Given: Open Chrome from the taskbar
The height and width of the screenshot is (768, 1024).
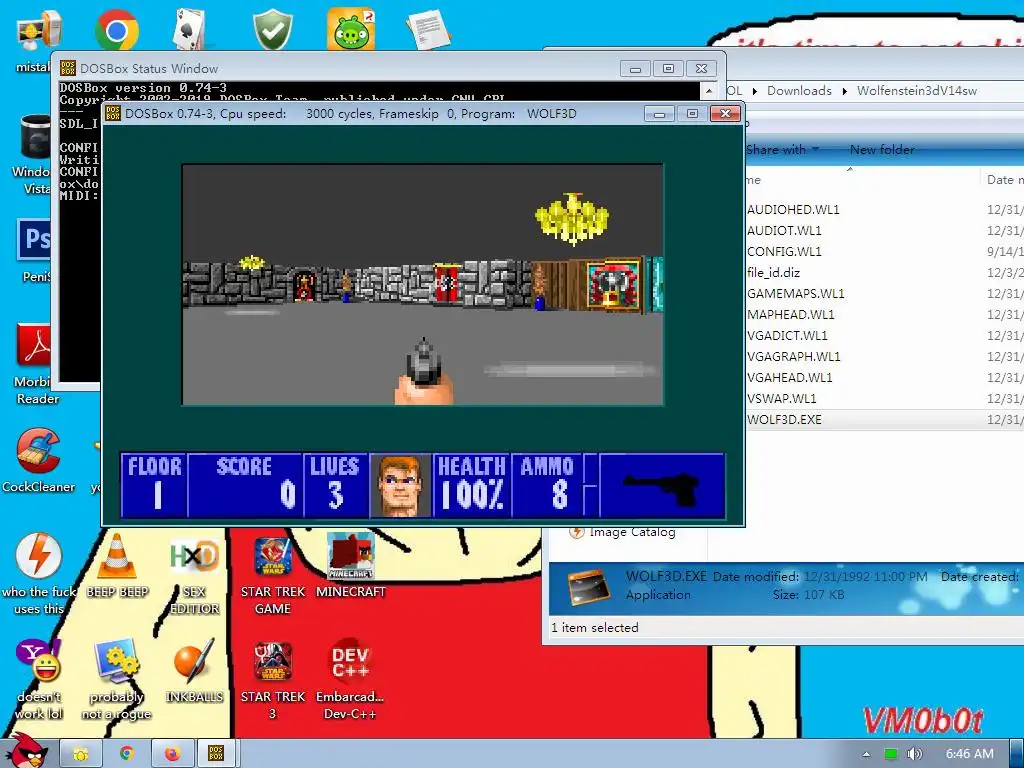Looking at the screenshot, I should [127, 754].
